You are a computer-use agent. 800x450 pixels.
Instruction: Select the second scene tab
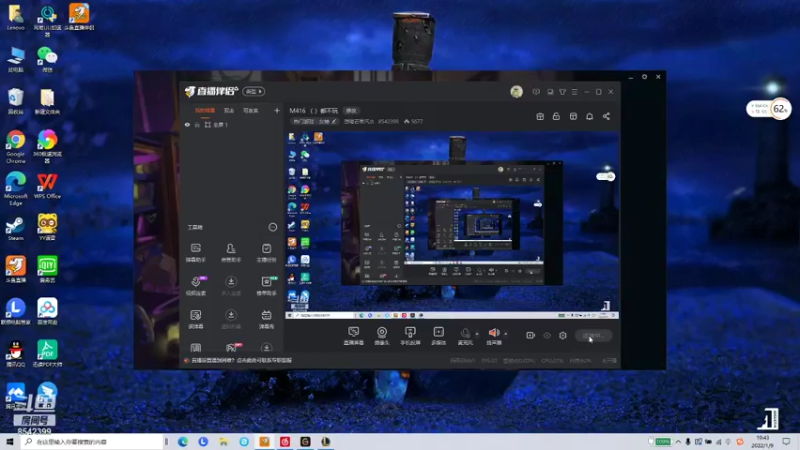[x=229, y=111]
